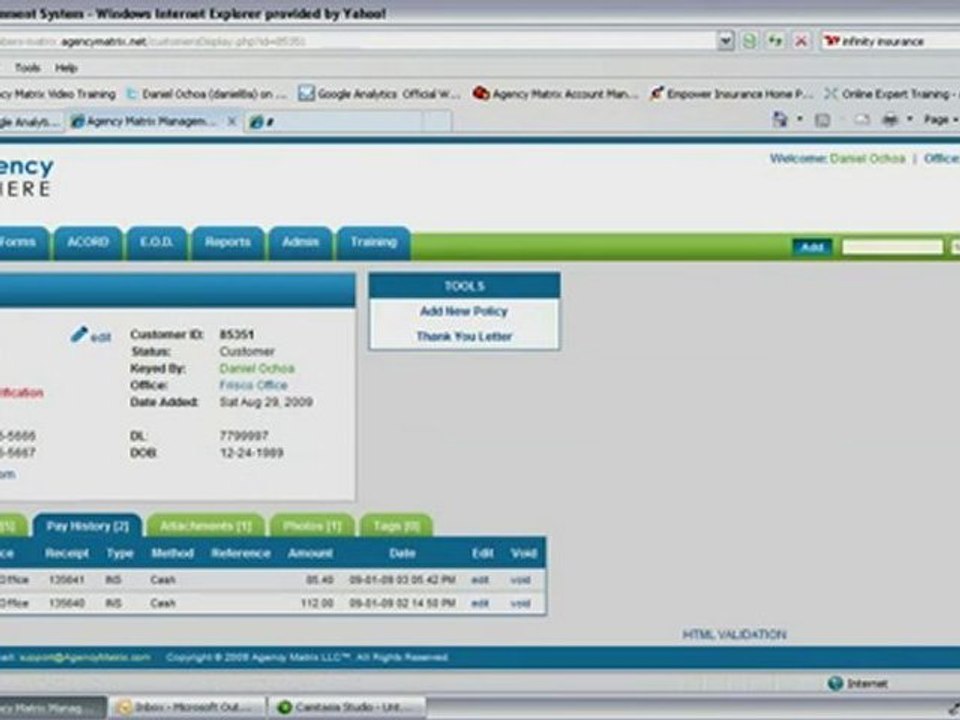Open Empower Insurance Home Page bookmark

click(731, 94)
